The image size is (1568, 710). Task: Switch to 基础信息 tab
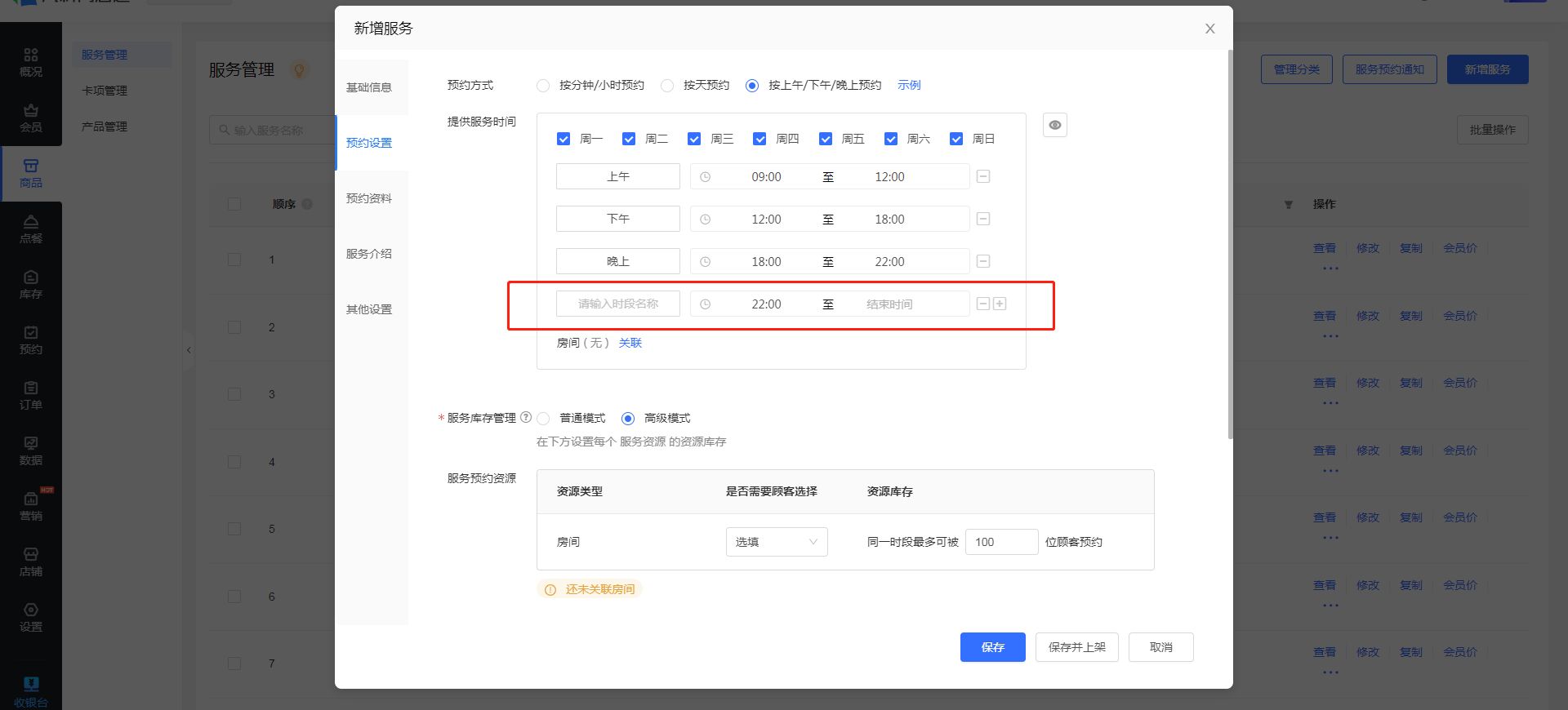[x=369, y=87]
